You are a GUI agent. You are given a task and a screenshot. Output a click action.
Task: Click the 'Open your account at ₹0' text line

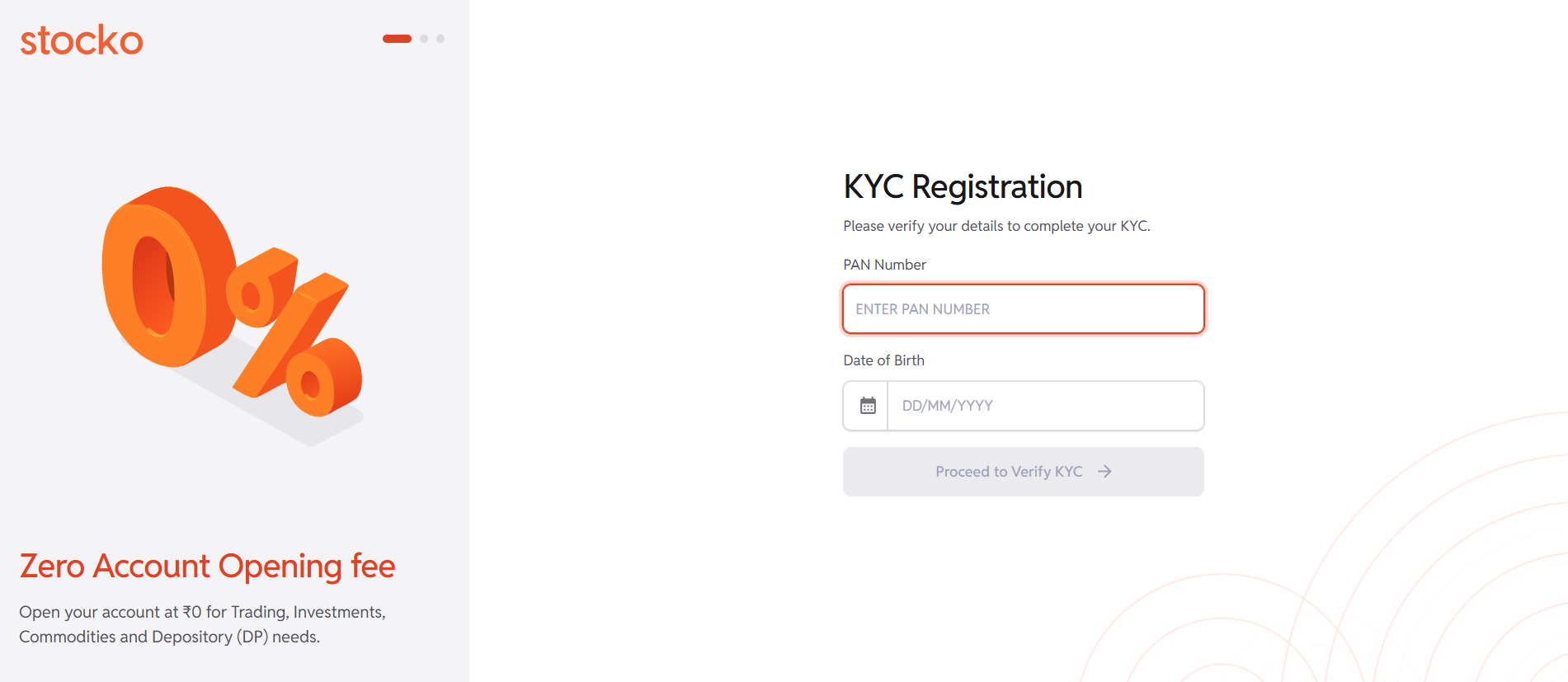202,612
